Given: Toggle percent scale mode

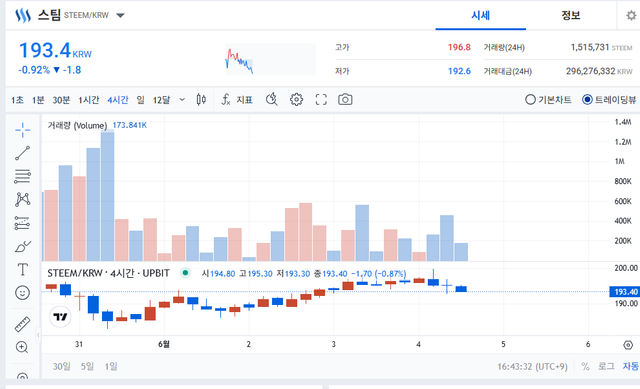Looking at the screenshot, I should 585,367.
